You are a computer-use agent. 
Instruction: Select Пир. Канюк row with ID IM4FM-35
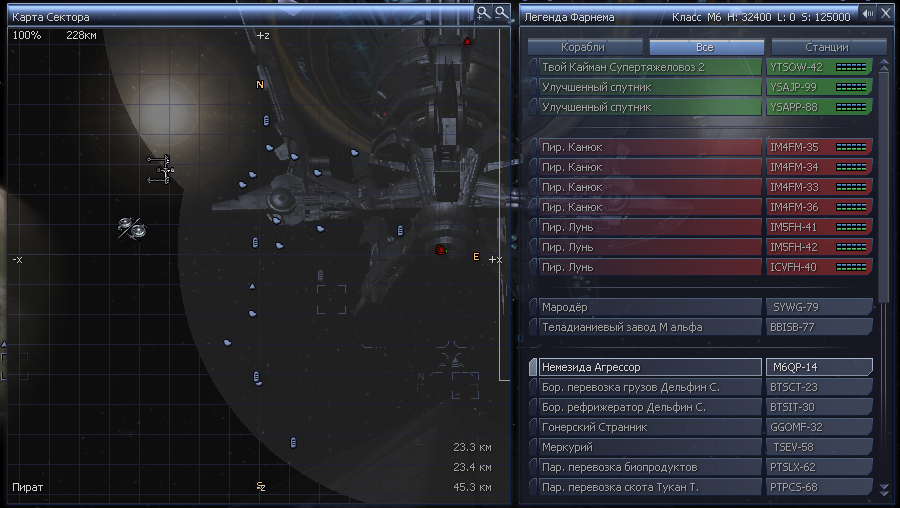point(650,147)
